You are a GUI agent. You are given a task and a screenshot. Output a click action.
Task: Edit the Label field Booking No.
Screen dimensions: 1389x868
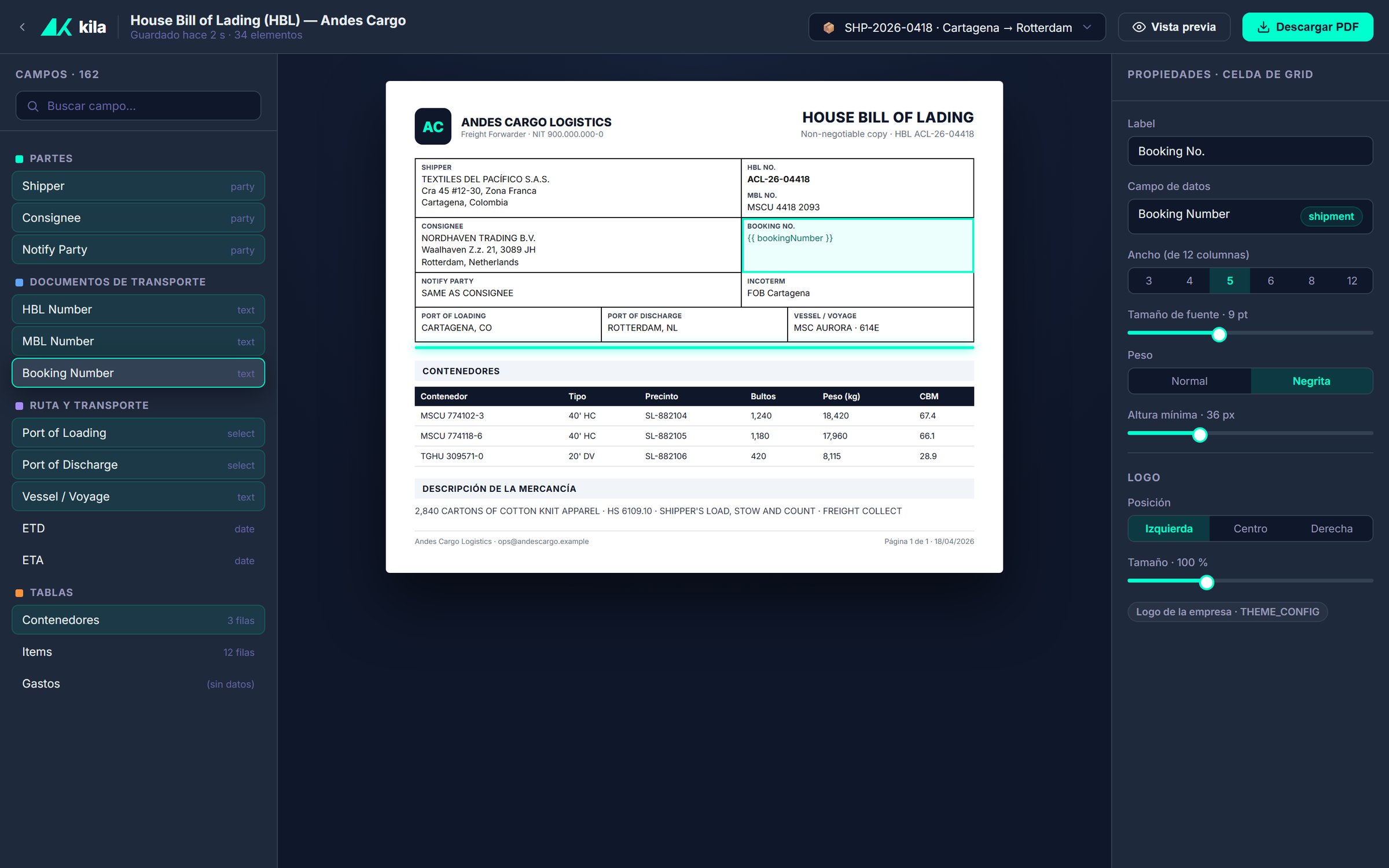(1250, 151)
